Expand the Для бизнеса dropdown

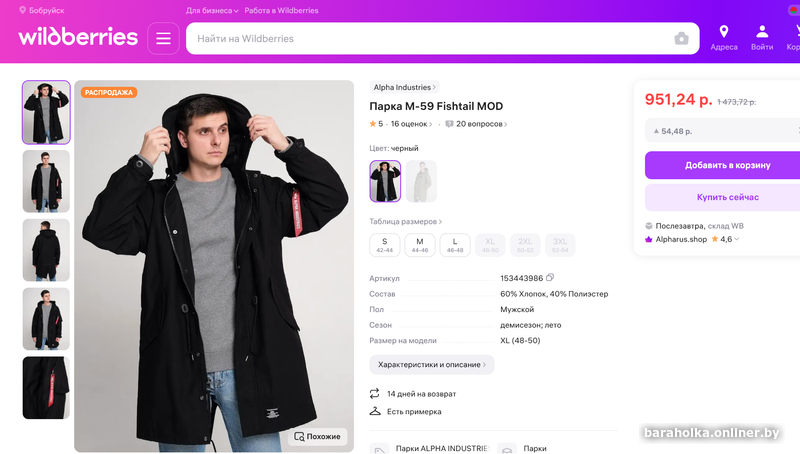click(x=212, y=11)
